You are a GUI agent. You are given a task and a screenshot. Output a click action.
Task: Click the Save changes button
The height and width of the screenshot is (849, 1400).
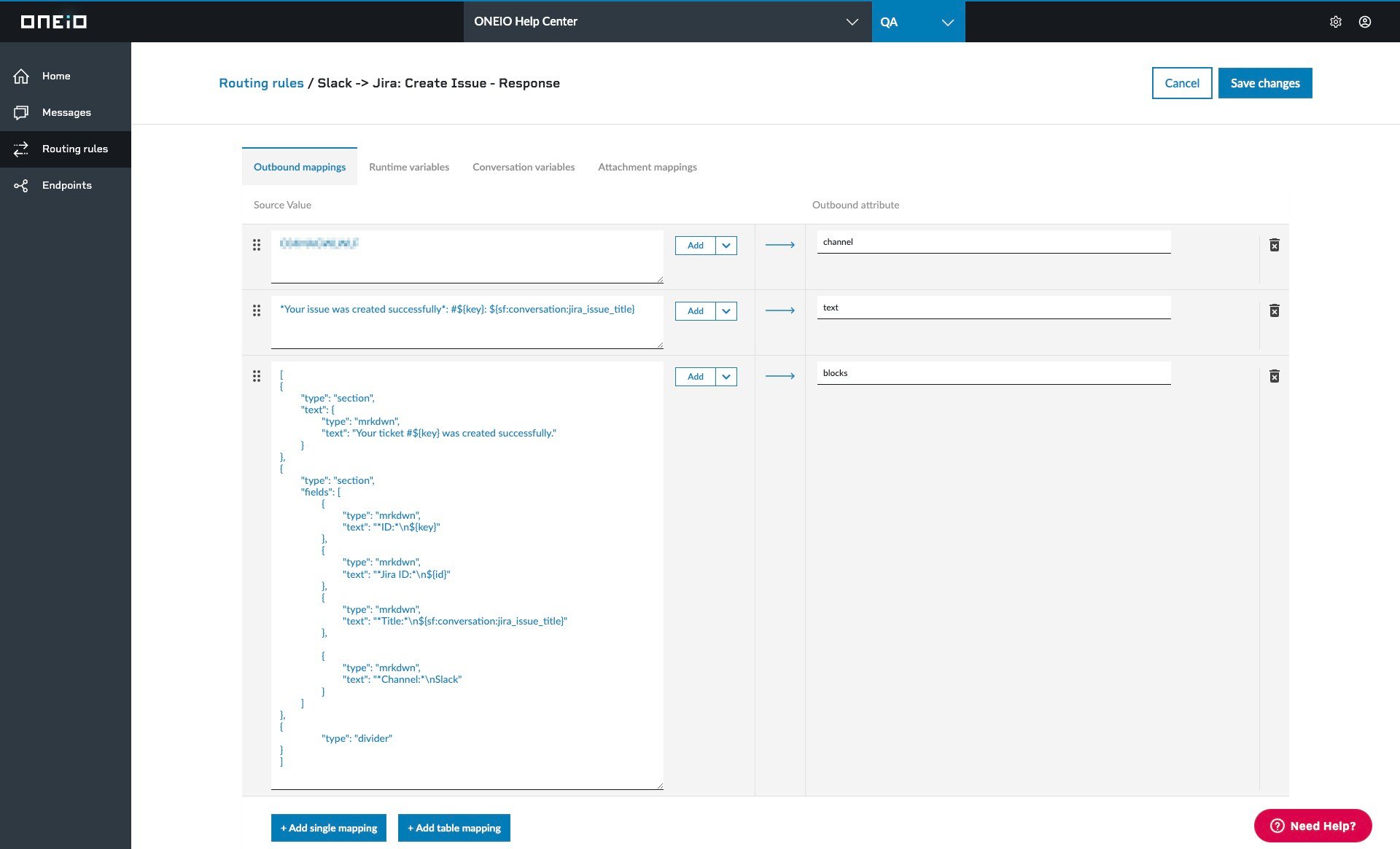coord(1264,82)
